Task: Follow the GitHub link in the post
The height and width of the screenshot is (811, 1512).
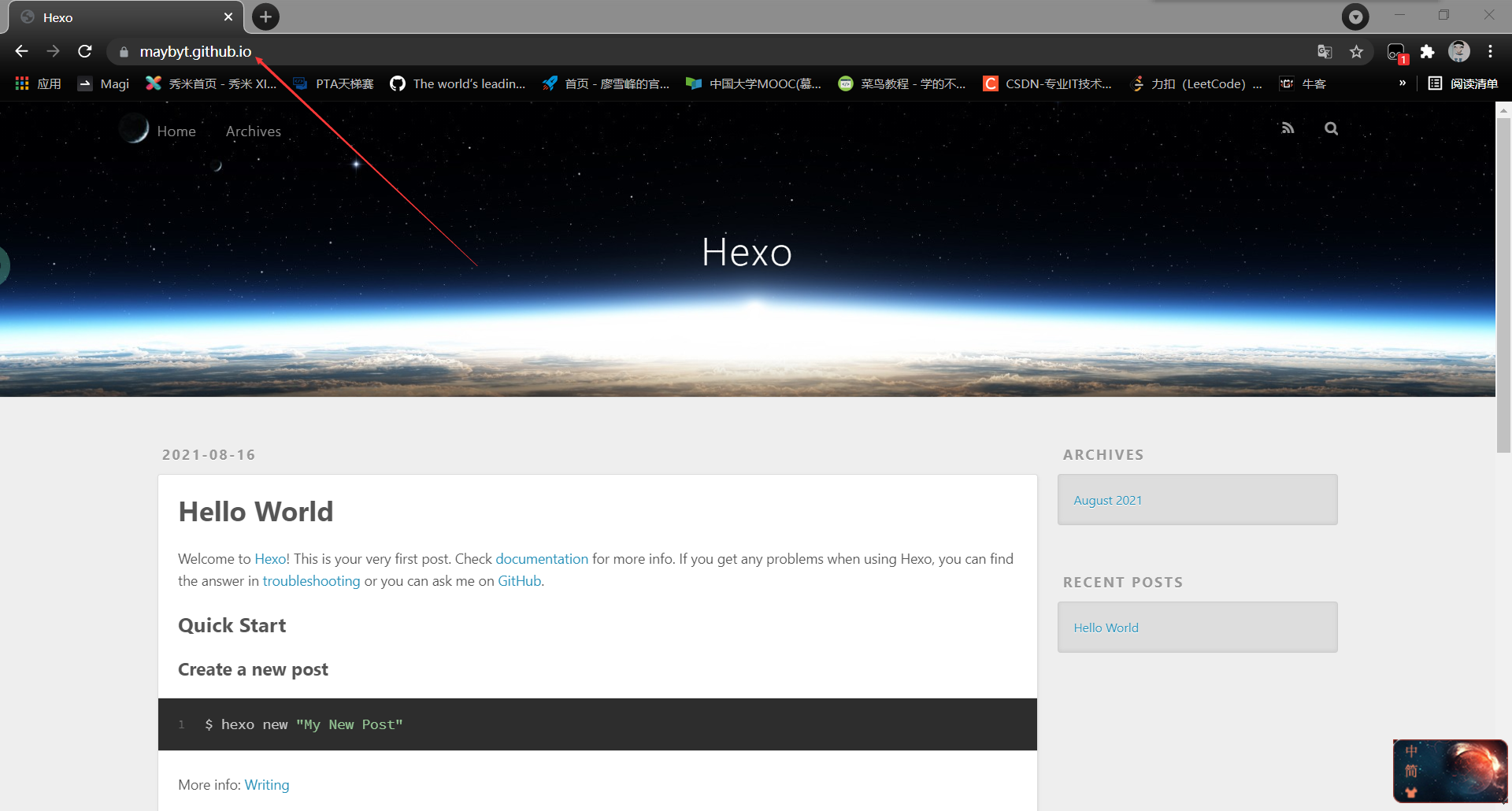Action: point(519,581)
